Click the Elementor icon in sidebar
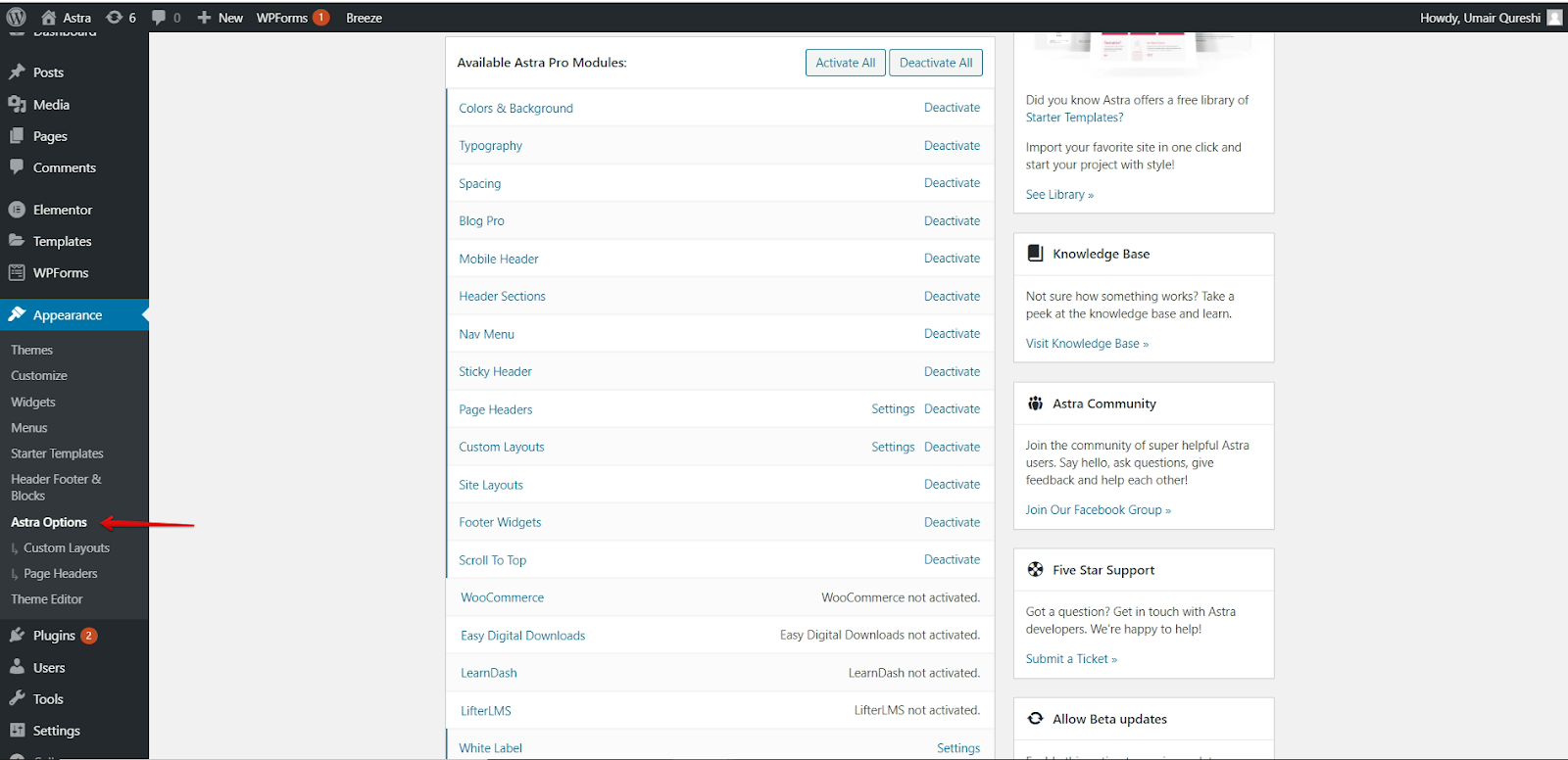The width and height of the screenshot is (1568, 760). coord(17,210)
